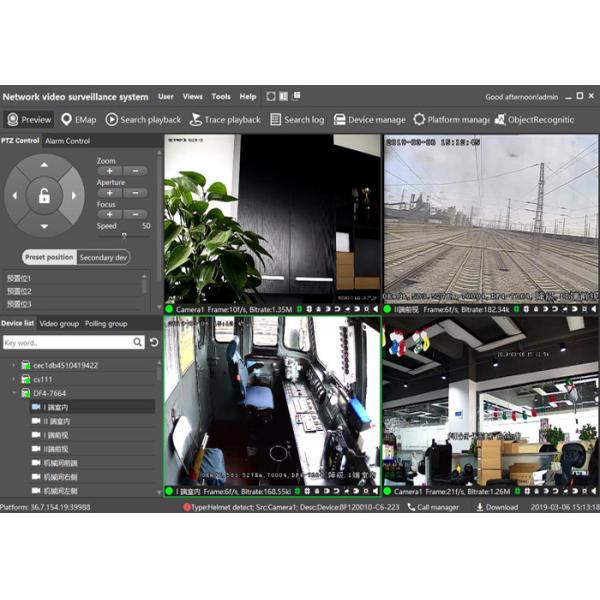Click the third icon right of Help
The width and height of the screenshot is (600, 600).
point(296,96)
